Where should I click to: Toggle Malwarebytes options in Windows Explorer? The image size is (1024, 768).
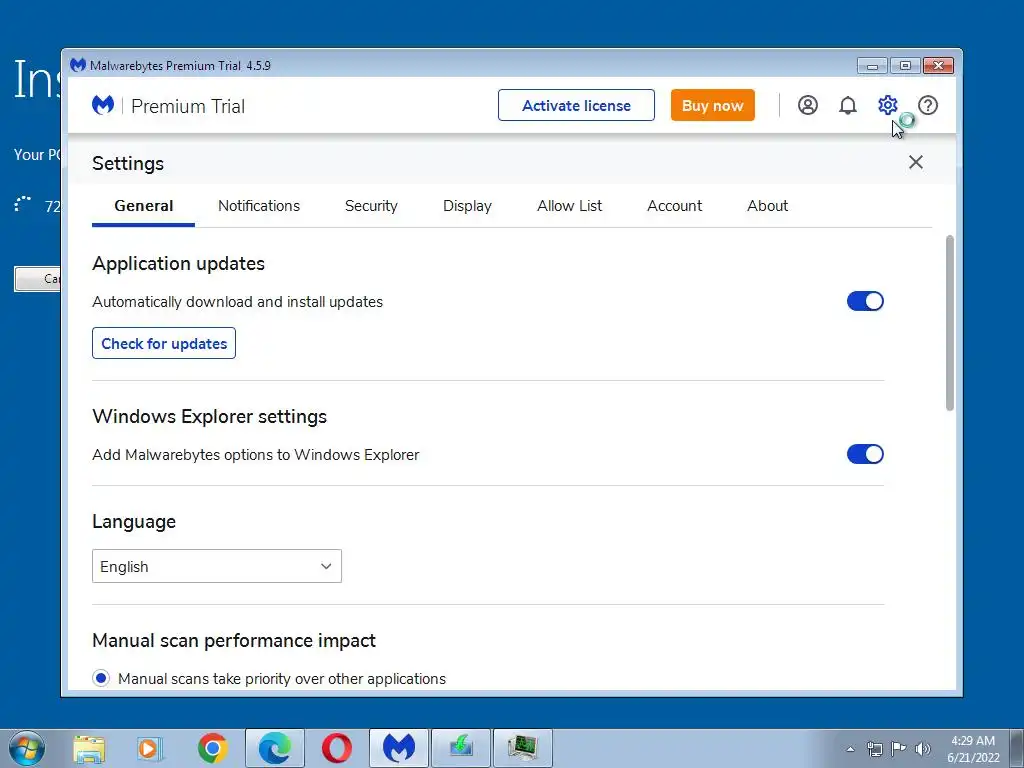865,454
